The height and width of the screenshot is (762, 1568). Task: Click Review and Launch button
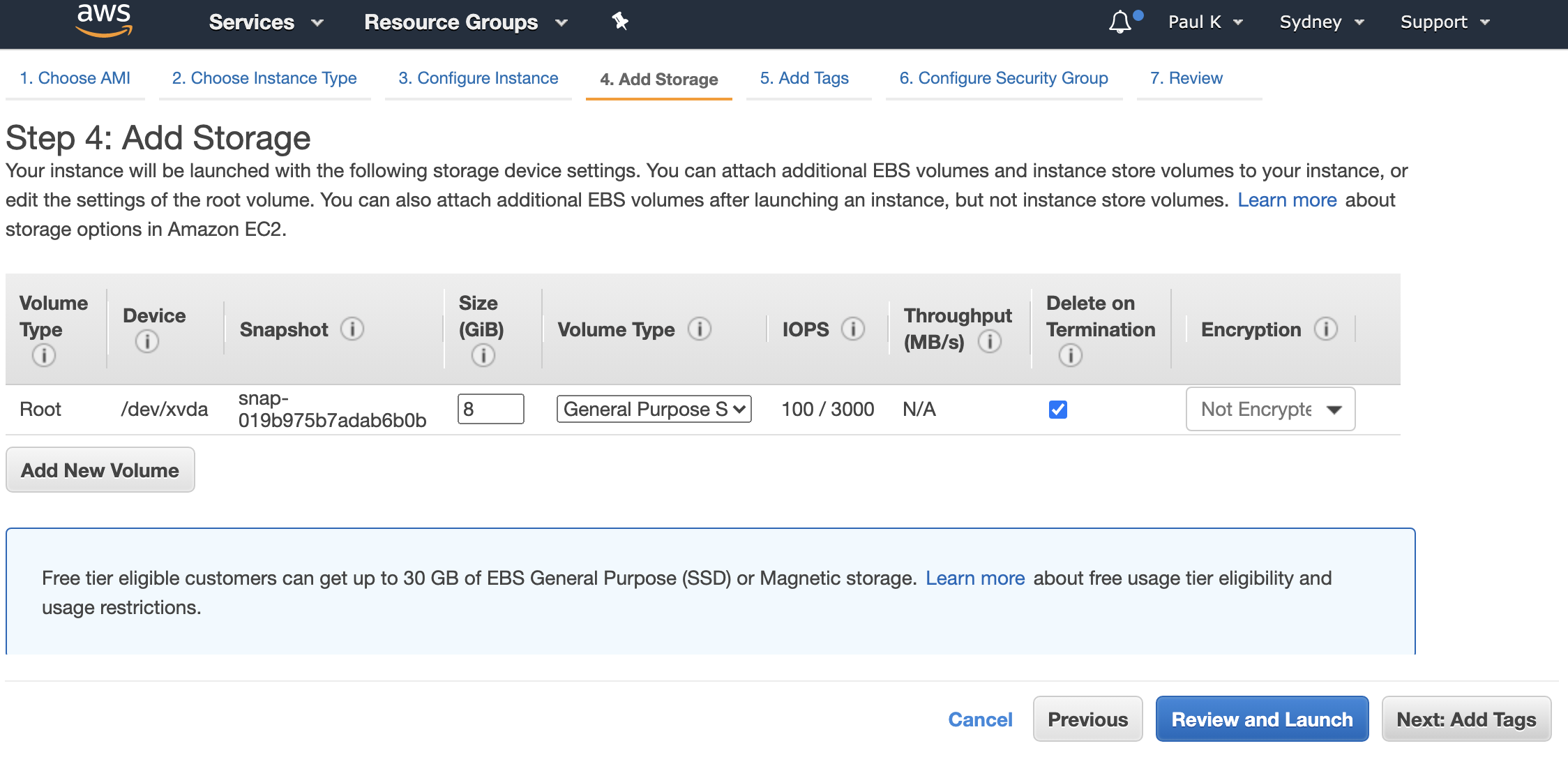click(x=1262, y=719)
